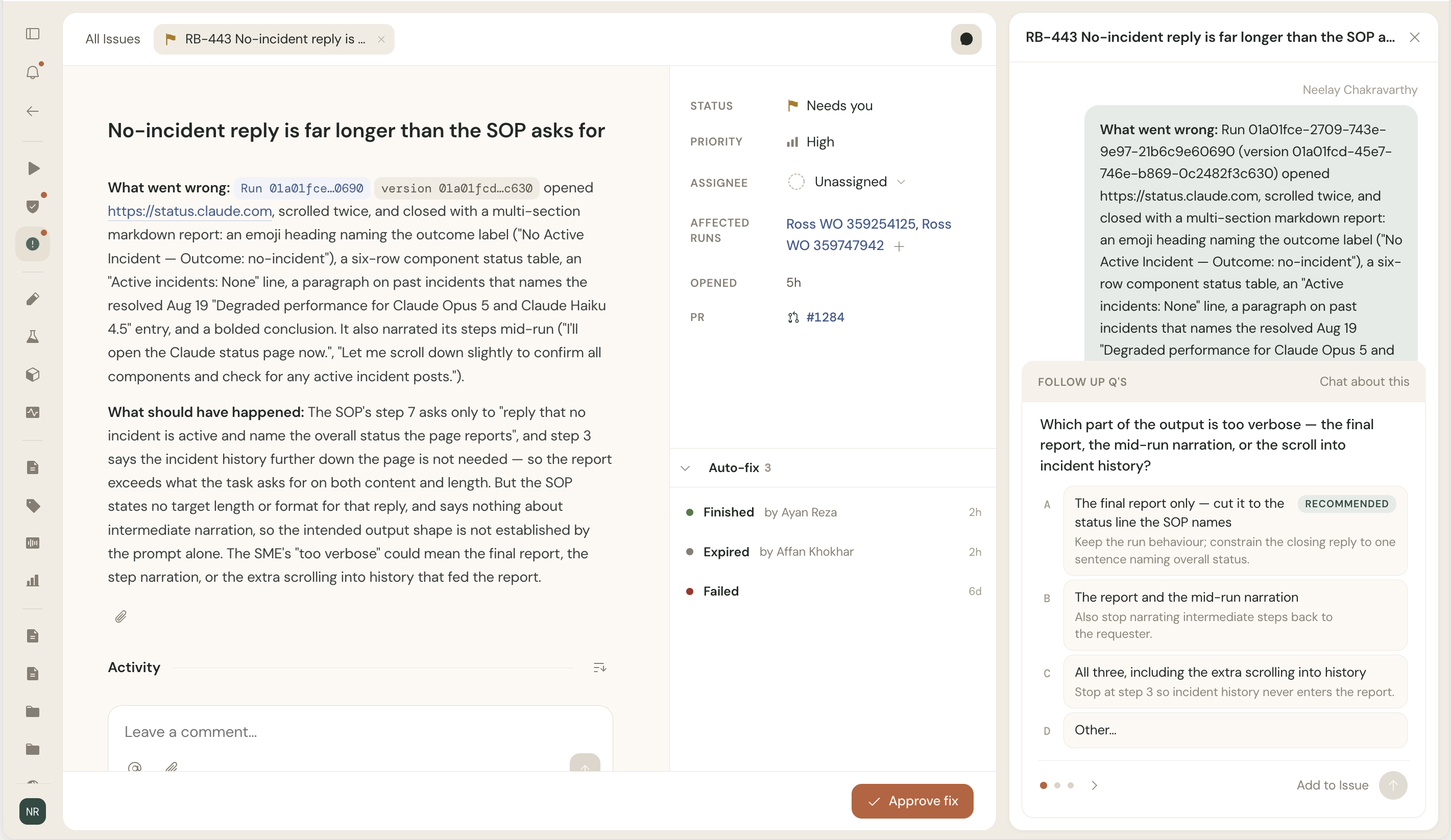Close the right side chat panel
The width and height of the screenshot is (1451, 840).
1414,37
